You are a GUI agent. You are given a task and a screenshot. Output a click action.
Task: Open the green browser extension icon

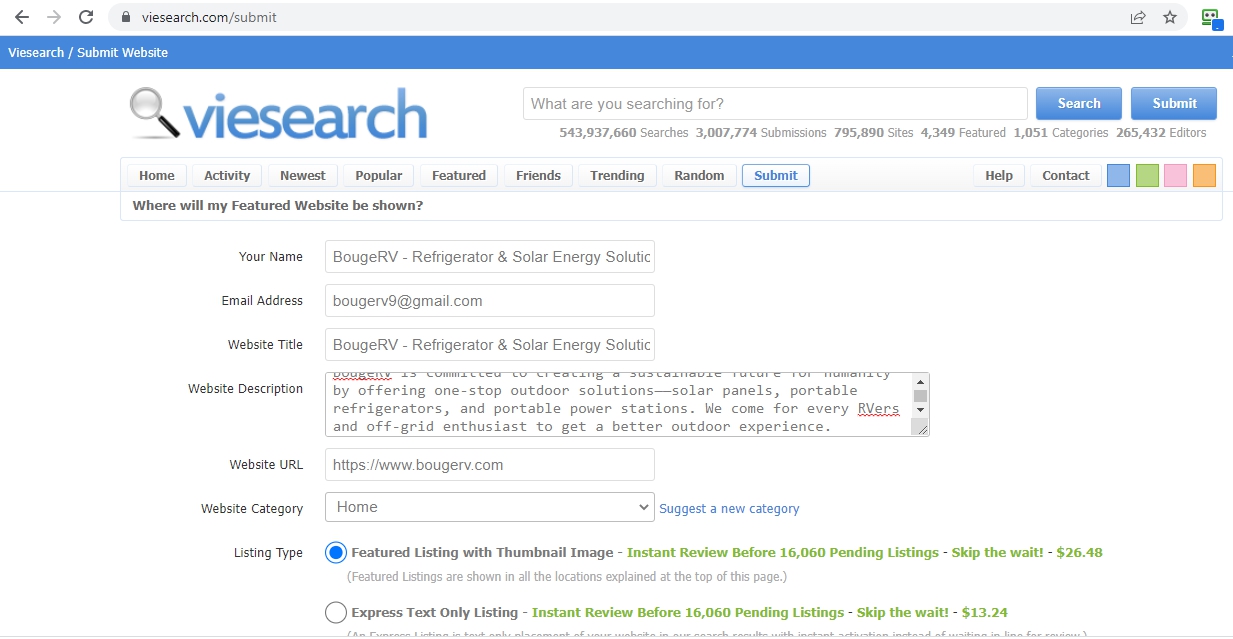point(1211,17)
